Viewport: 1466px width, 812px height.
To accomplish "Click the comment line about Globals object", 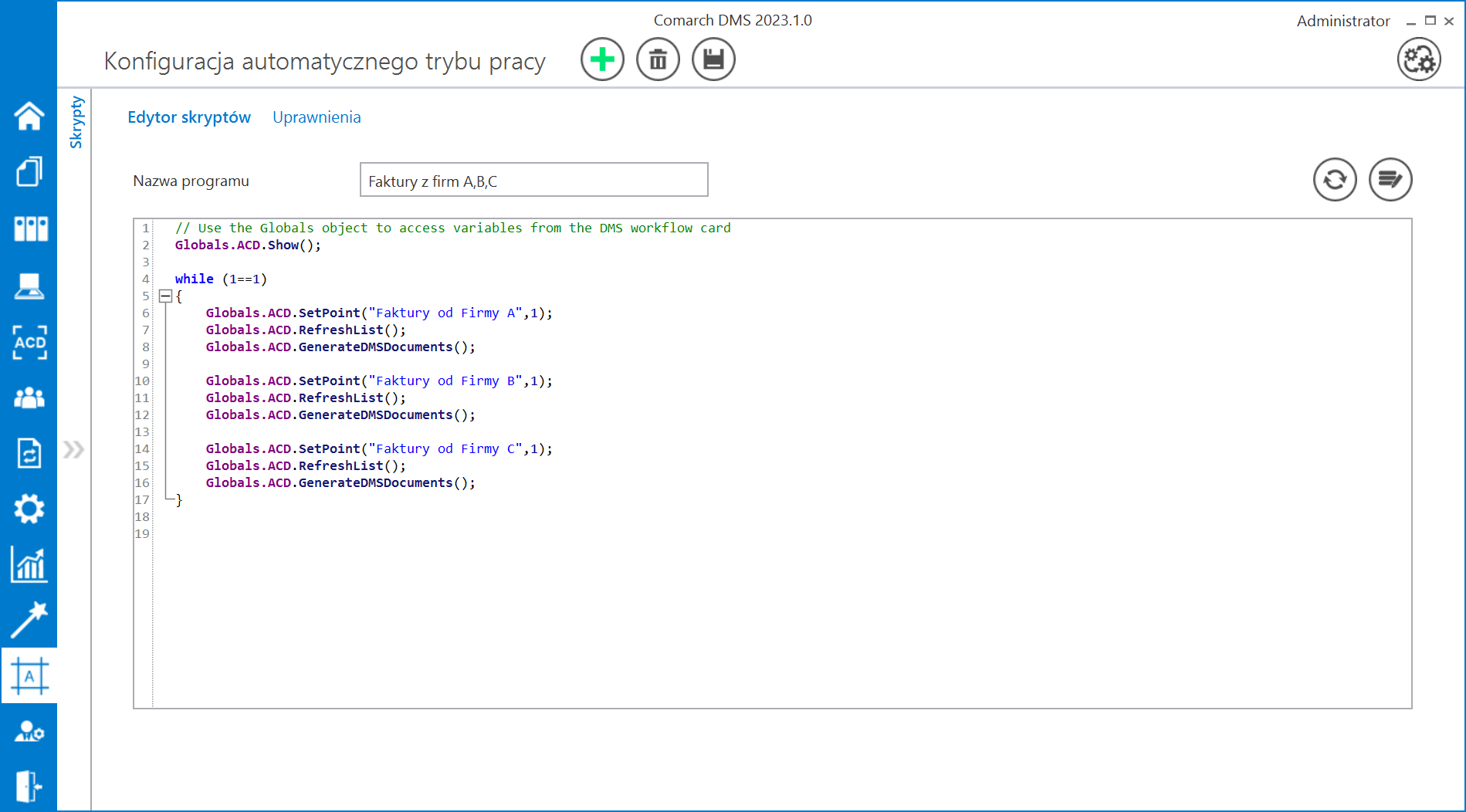I will click(452, 228).
